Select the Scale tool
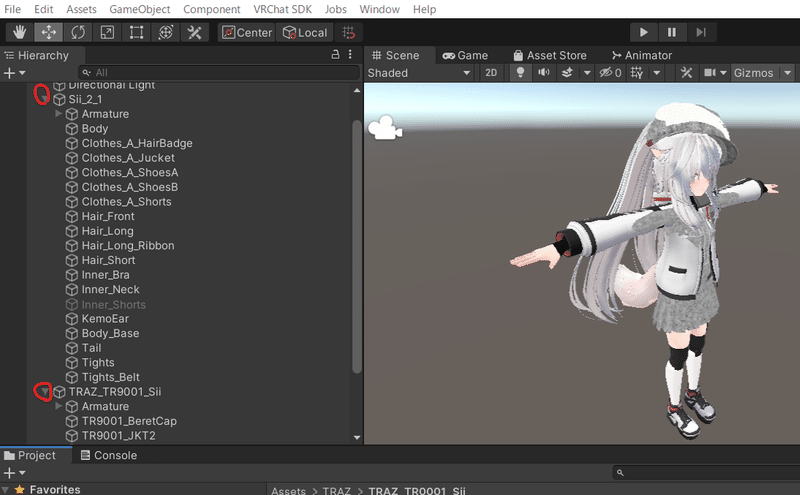800x495 pixels. pos(107,33)
